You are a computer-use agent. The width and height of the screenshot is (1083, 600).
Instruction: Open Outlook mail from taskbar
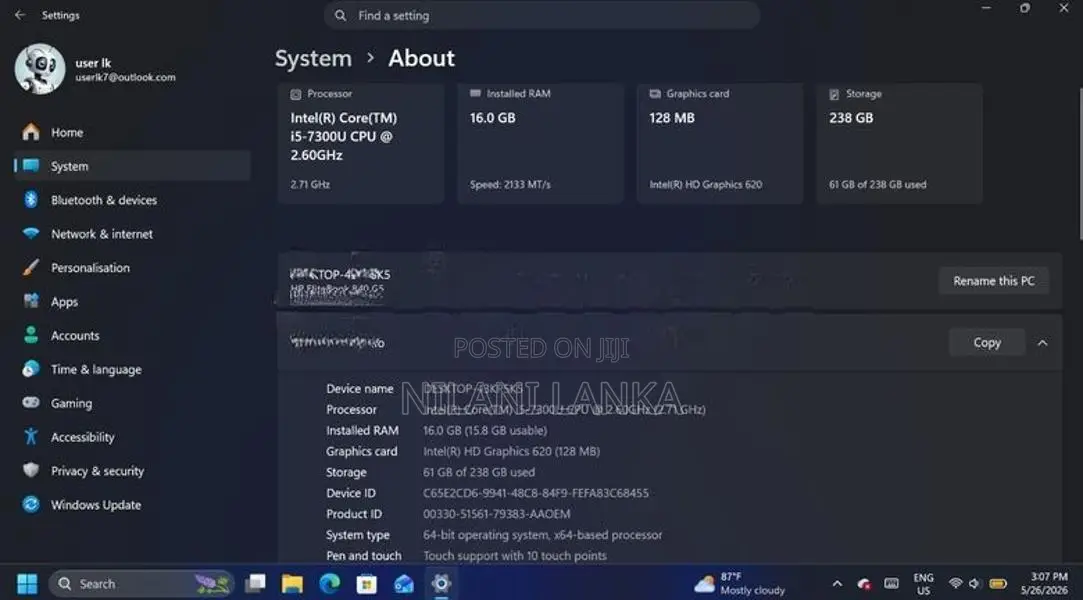[403, 583]
